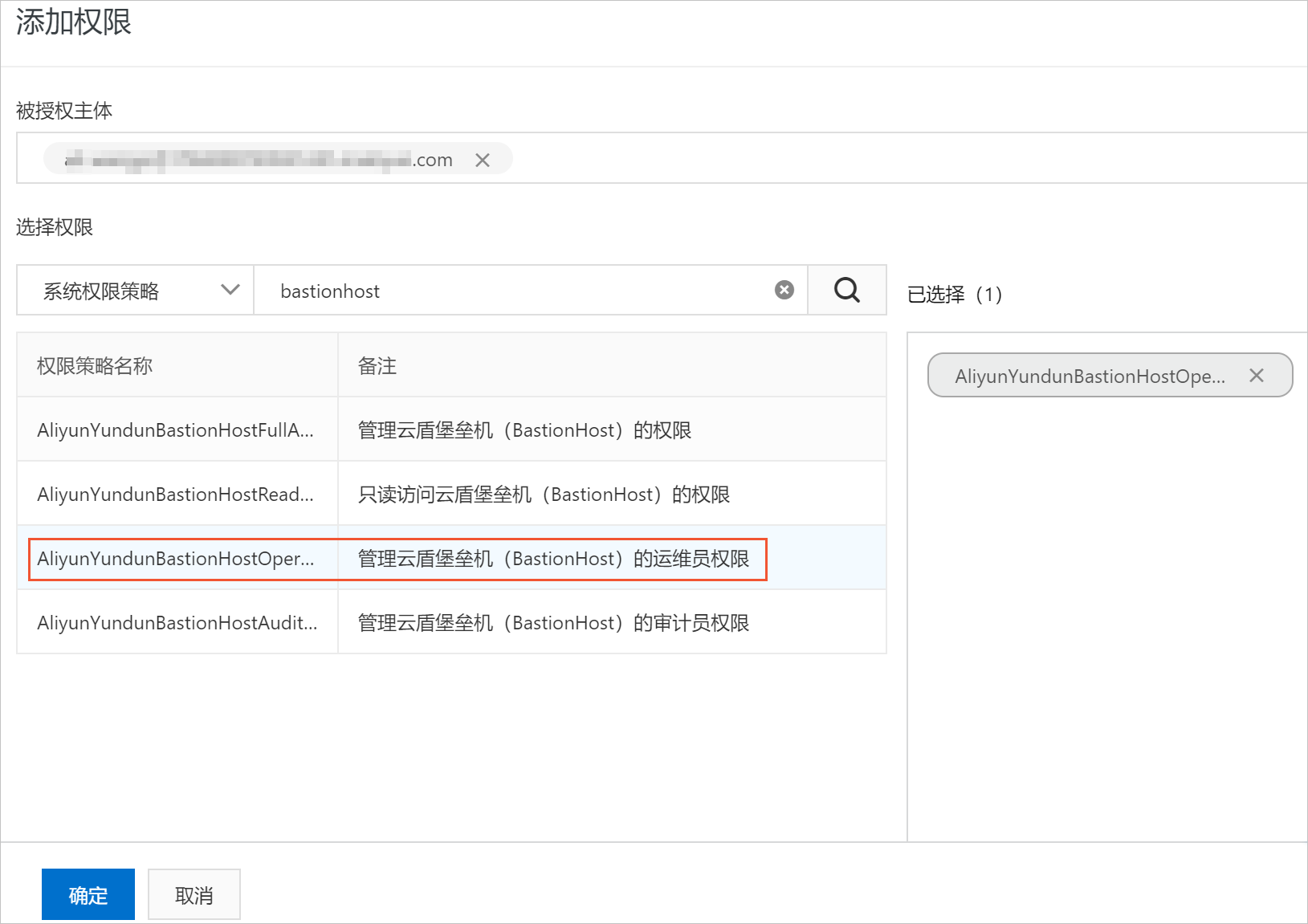Click the note 管理云盾堡垒机（BastionHost）的权限
The width and height of the screenshot is (1308, 924).
click(524, 430)
